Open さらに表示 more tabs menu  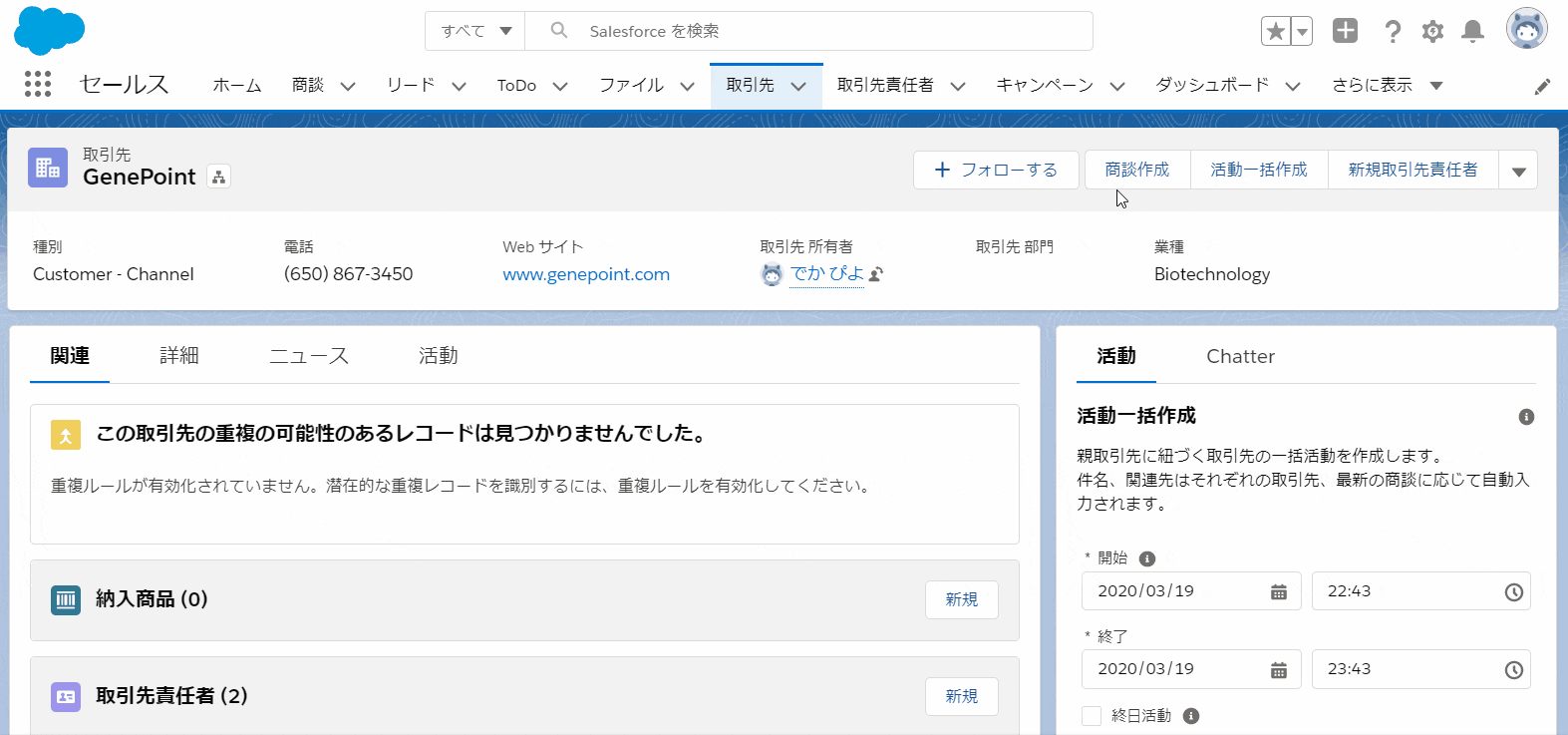pyautogui.click(x=1388, y=86)
